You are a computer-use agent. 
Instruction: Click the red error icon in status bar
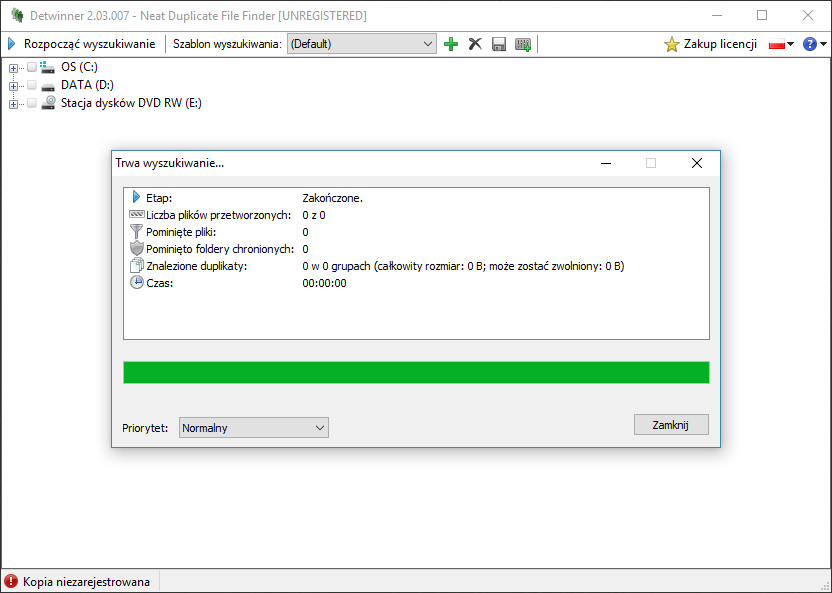(x=11, y=581)
